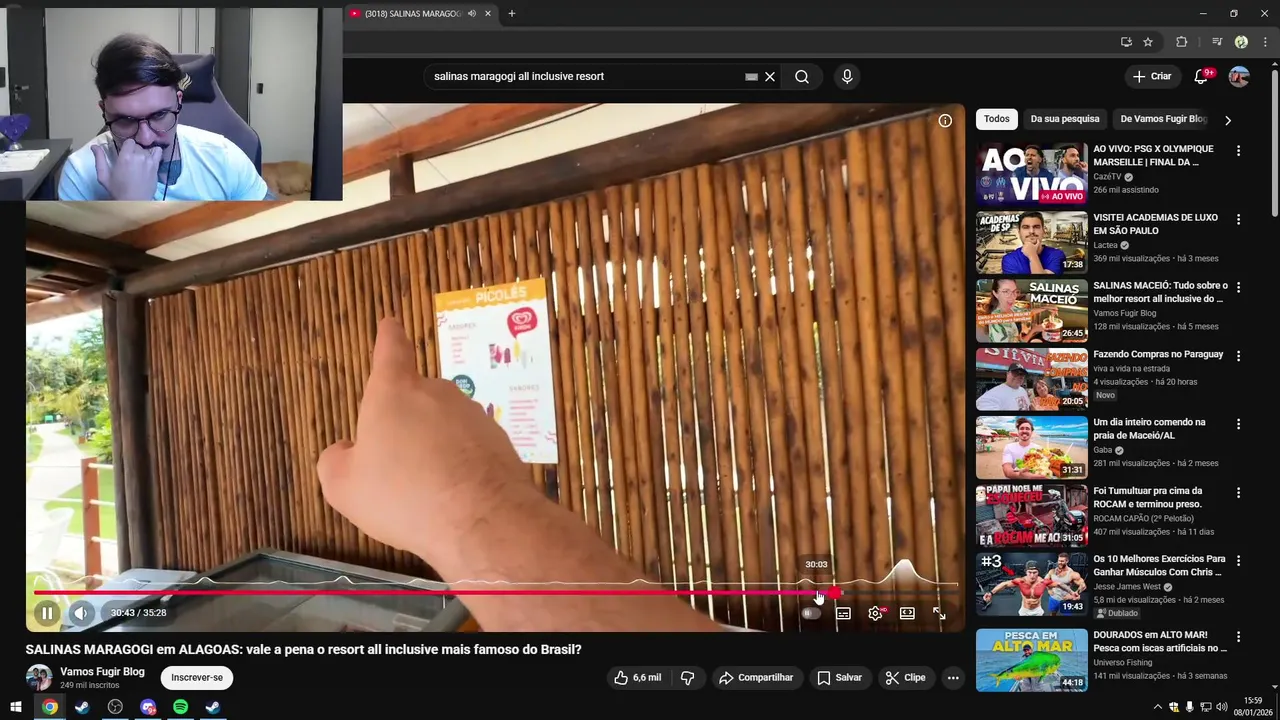1280x720 pixels.
Task: Click Compartilhar to share the video
Action: 756,678
